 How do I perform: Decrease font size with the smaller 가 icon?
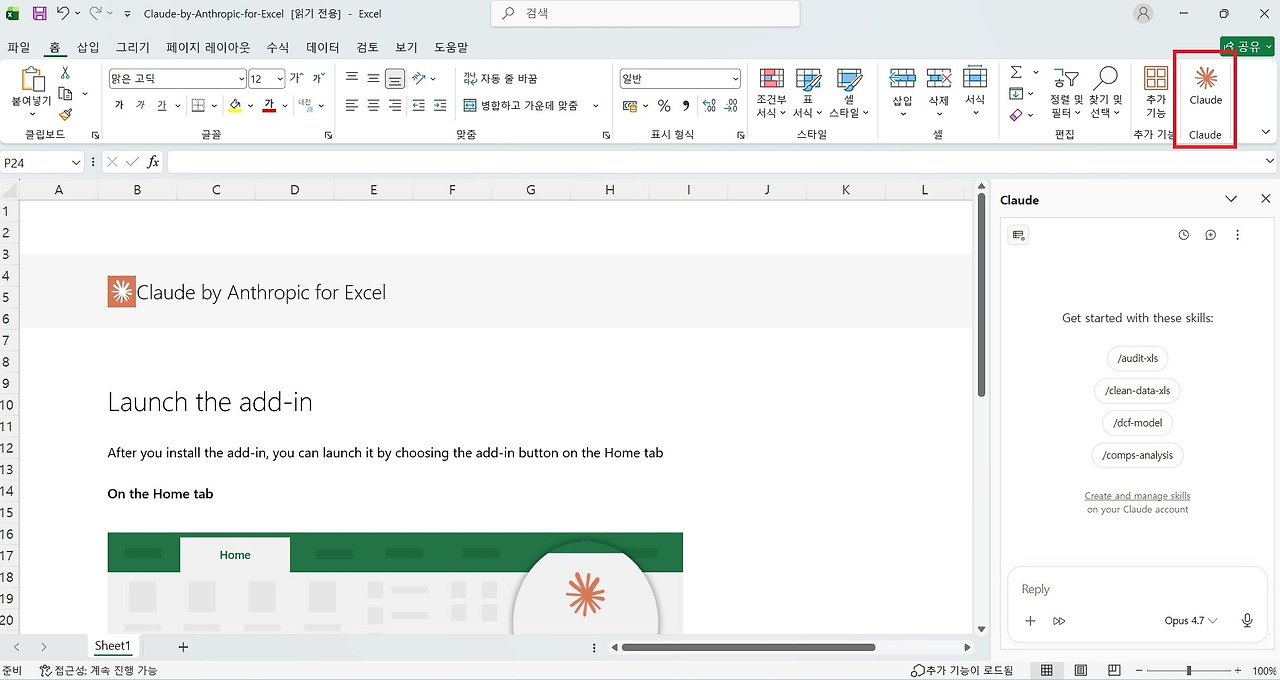[318, 78]
